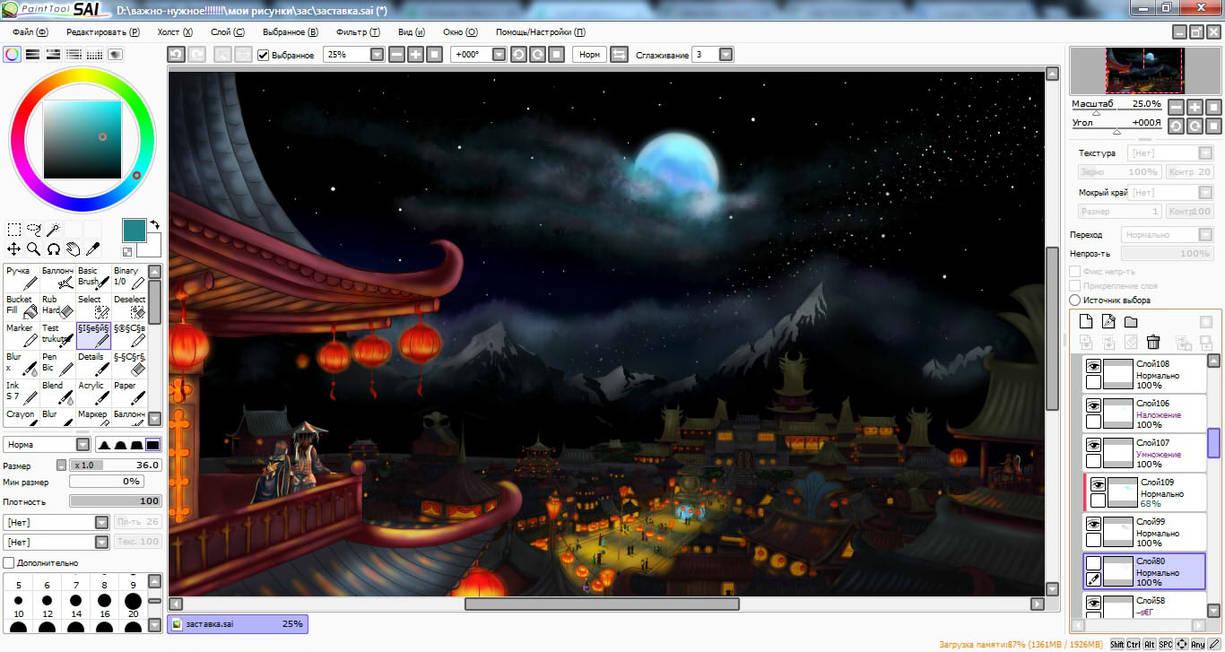Screen dimensions: 1225x652
Task: Hide layer Слой109 via eye icon
Action: click(1098, 484)
